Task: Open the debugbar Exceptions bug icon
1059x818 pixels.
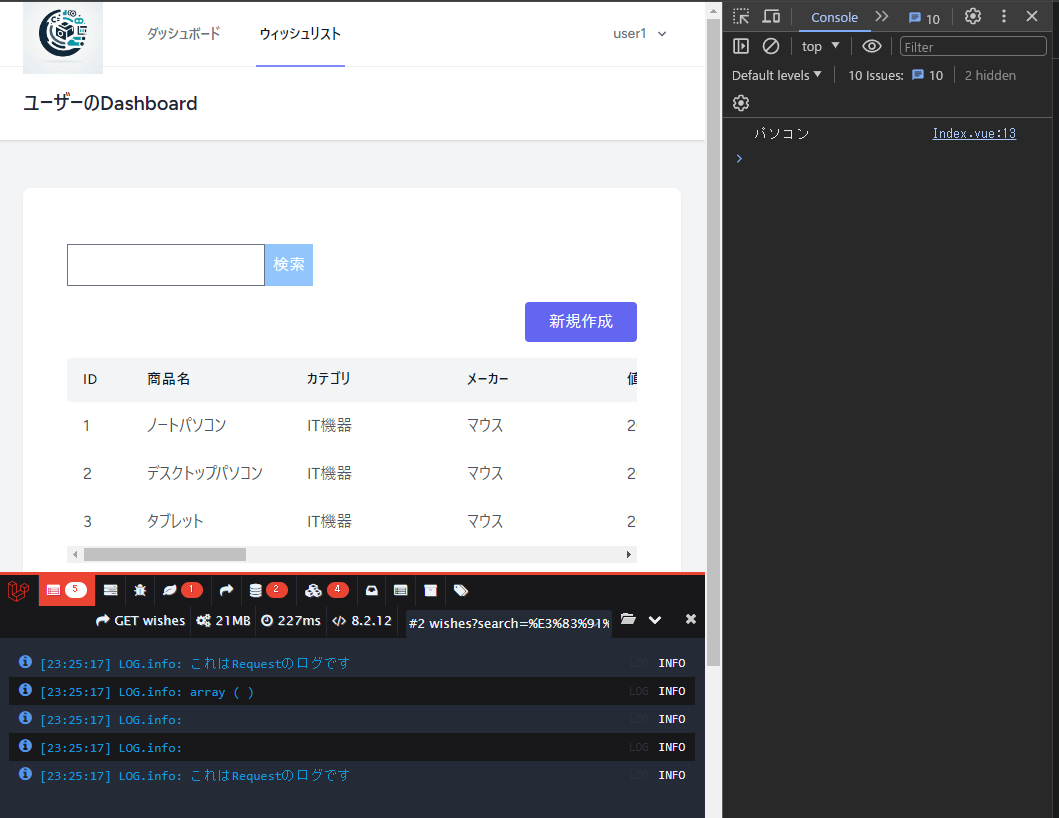Action: (140, 590)
